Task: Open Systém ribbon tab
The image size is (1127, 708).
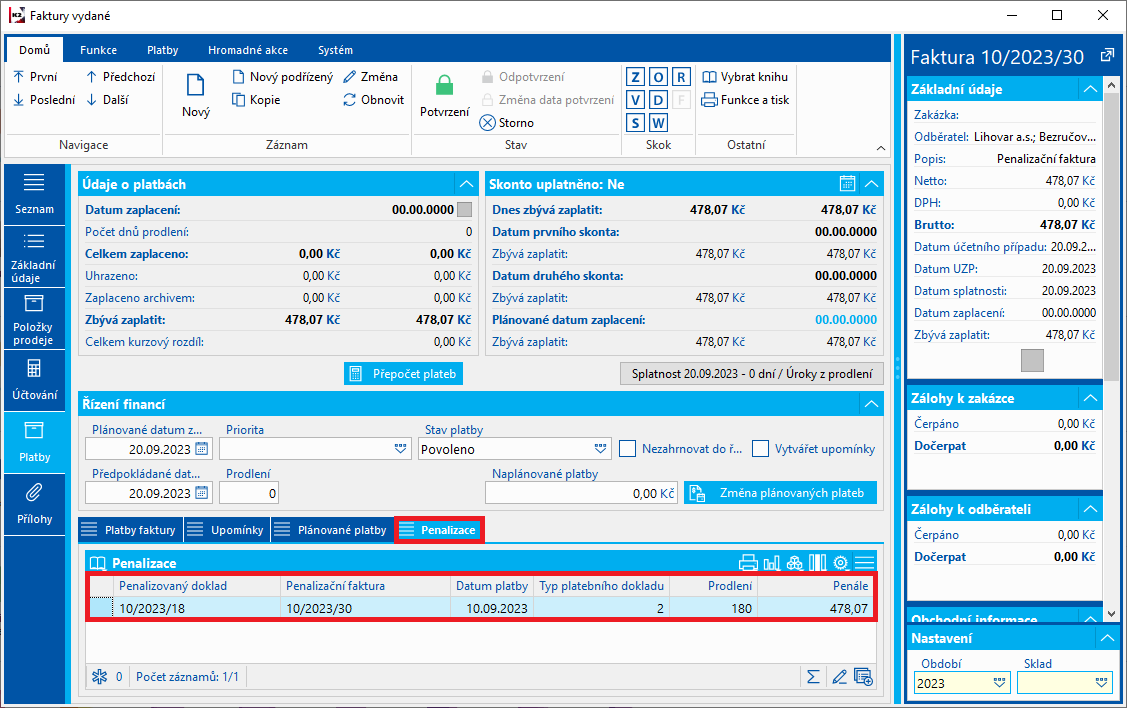Action: [x=335, y=50]
